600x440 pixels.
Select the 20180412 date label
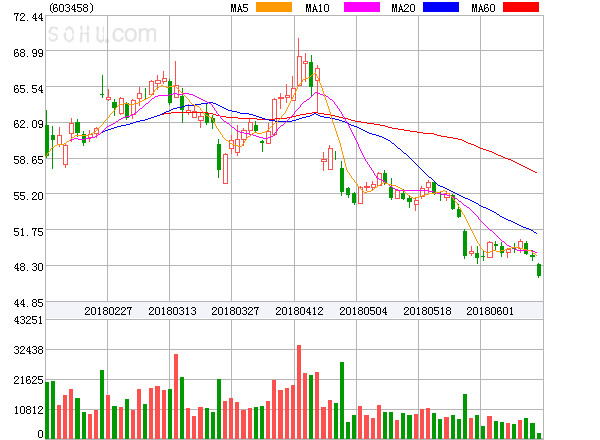[299, 311]
